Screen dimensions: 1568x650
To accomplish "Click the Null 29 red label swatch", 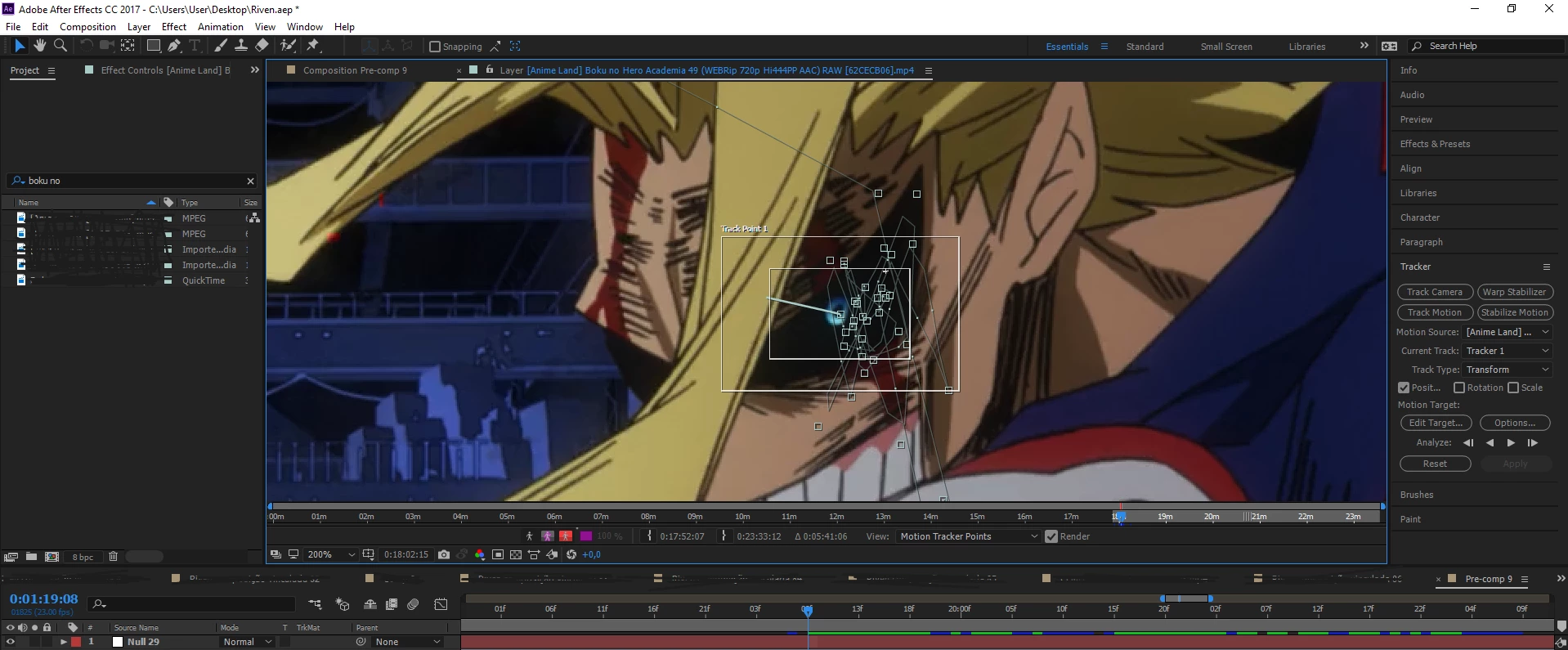I will click(76, 642).
